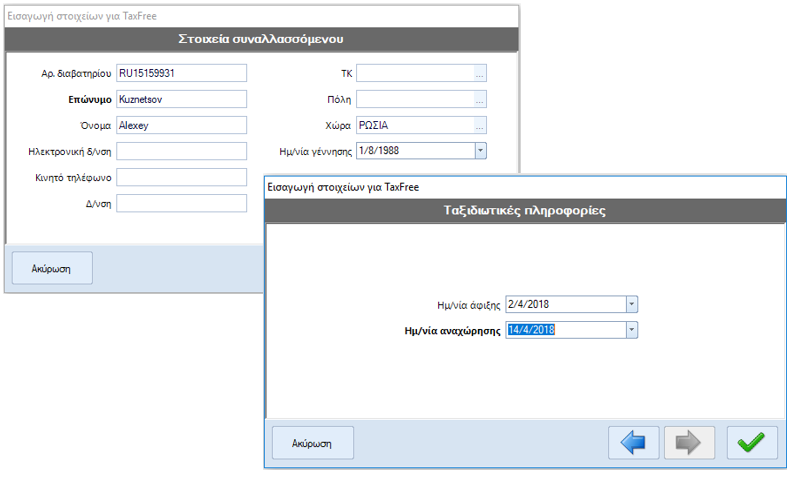Viewport: 790px width, 479px height.
Task: Expand the Ημ/νία γέννησης date dropdown
Action: coord(481,151)
